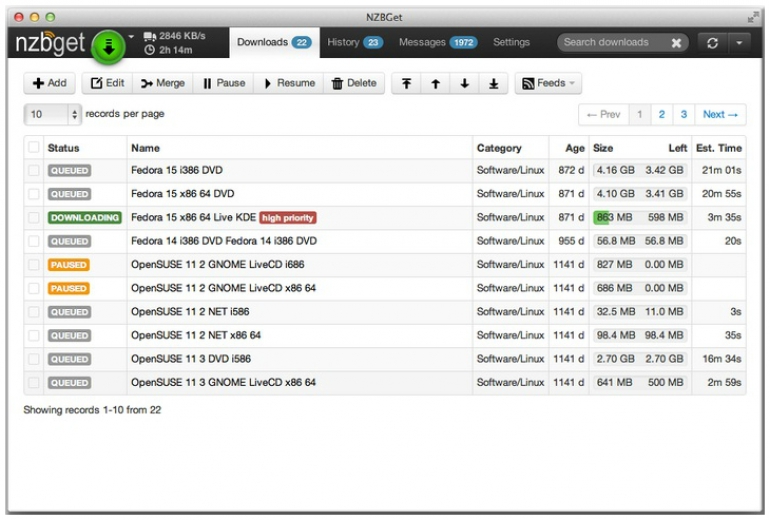770x520 pixels.
Task: Clear the search box with X icon
Action: pyautogui.click(x=676, y=43)
